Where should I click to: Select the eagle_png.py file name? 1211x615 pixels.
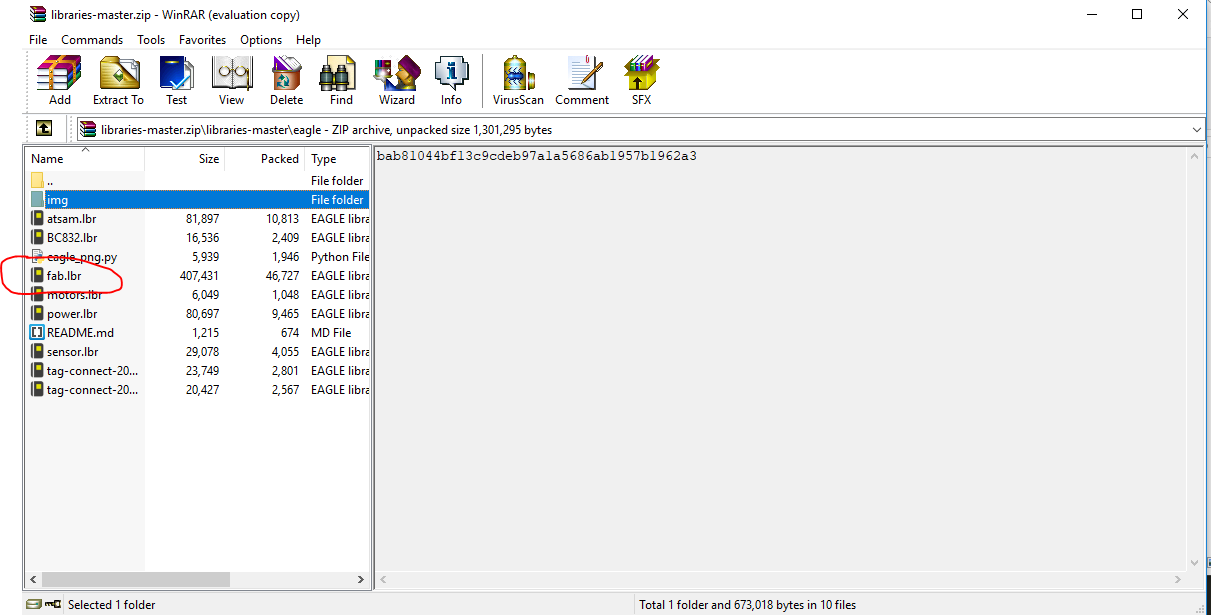pos(81,256)
